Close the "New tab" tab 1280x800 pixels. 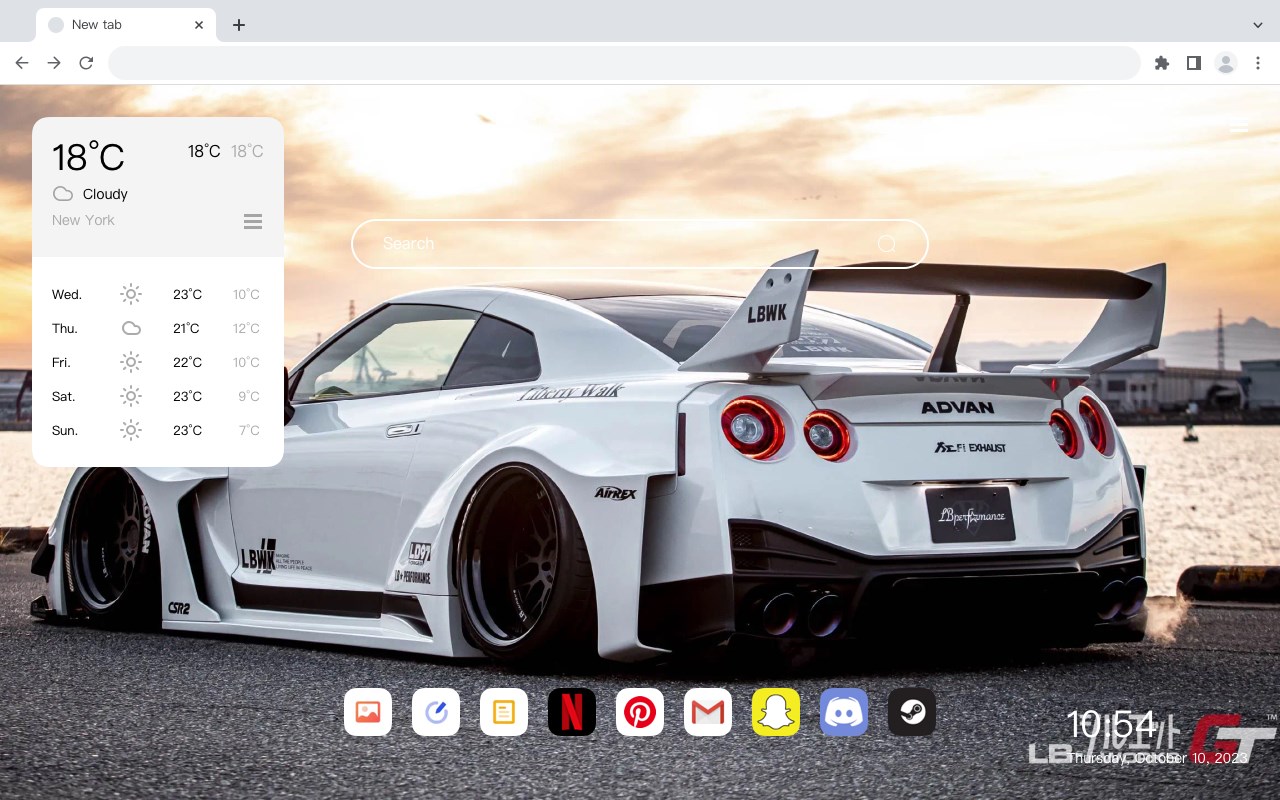(199, 25)
